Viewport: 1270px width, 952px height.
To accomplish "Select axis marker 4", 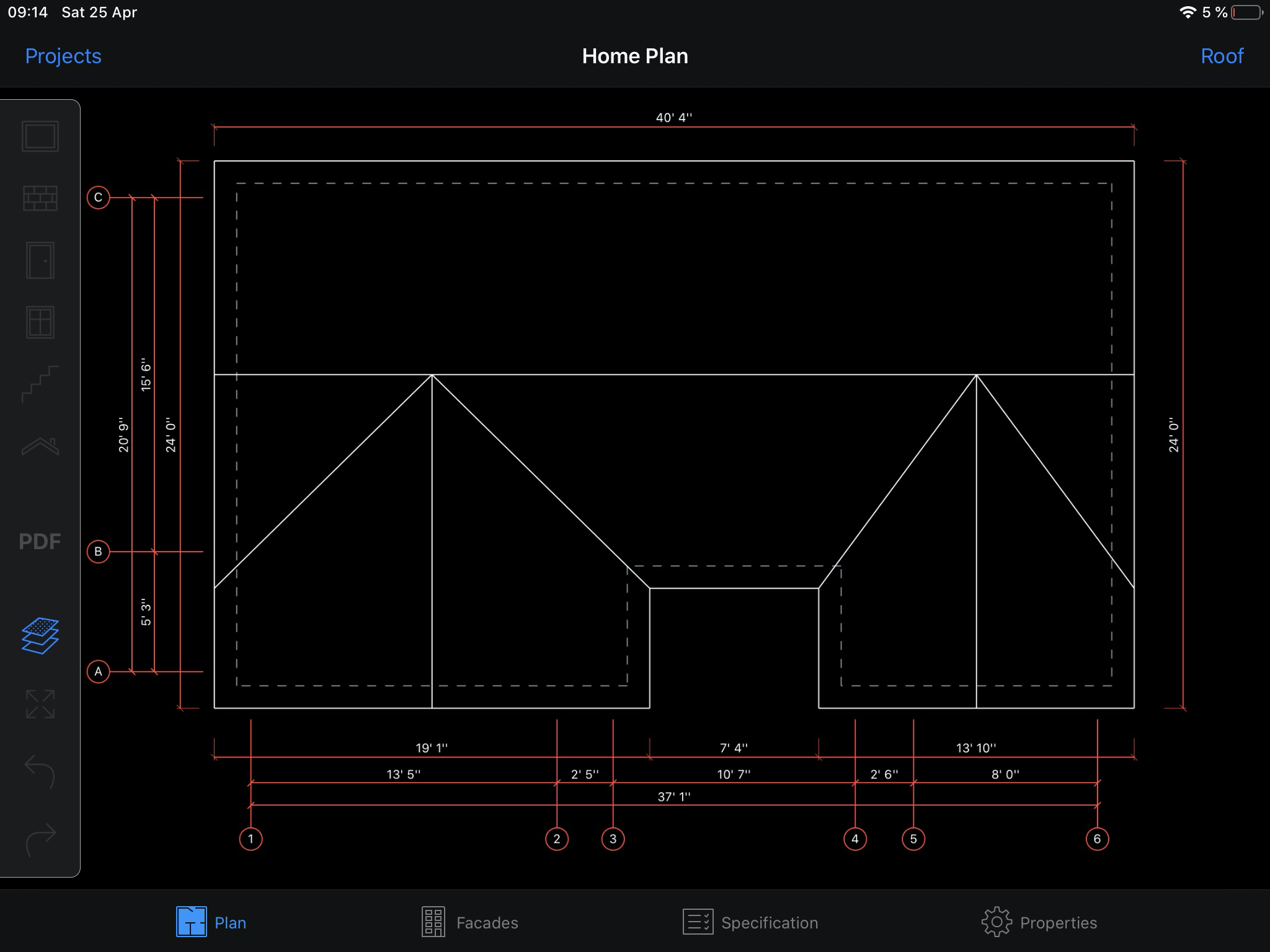I will [x=855, y=839].
